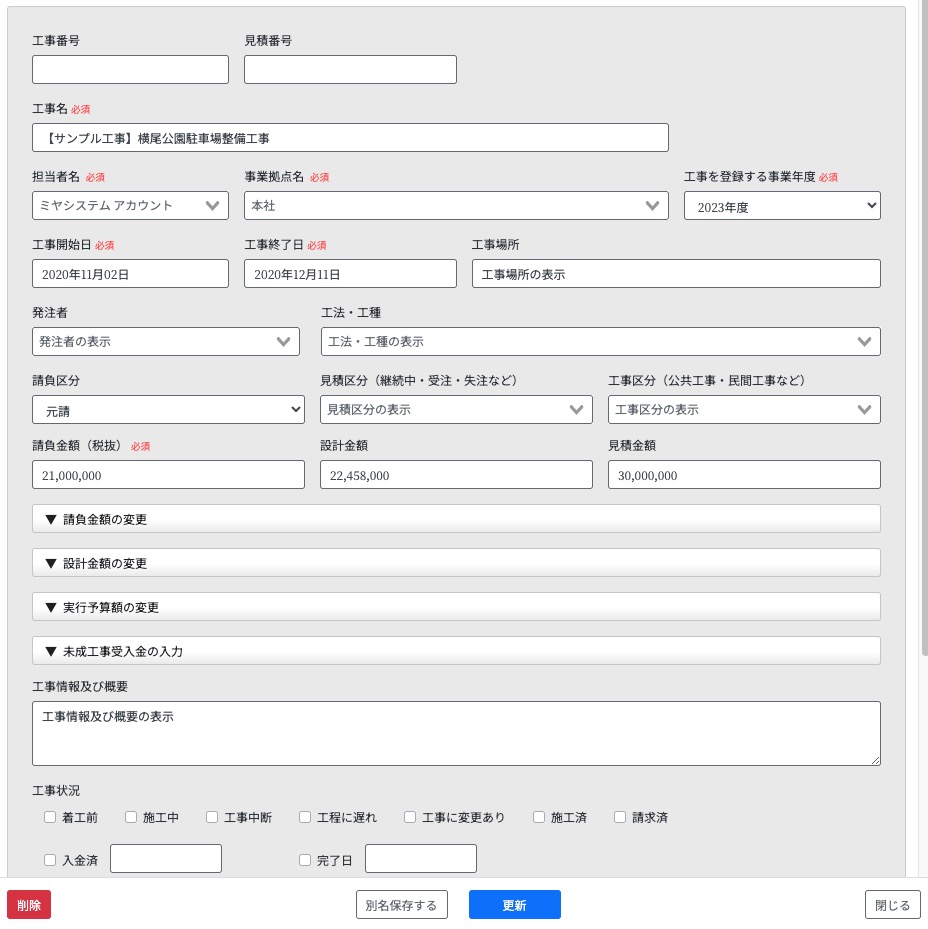Check the 施工中 status checkbox
The width and height of the screenshot is (928, 929).
pyautogui.click(x=131, y=817)
